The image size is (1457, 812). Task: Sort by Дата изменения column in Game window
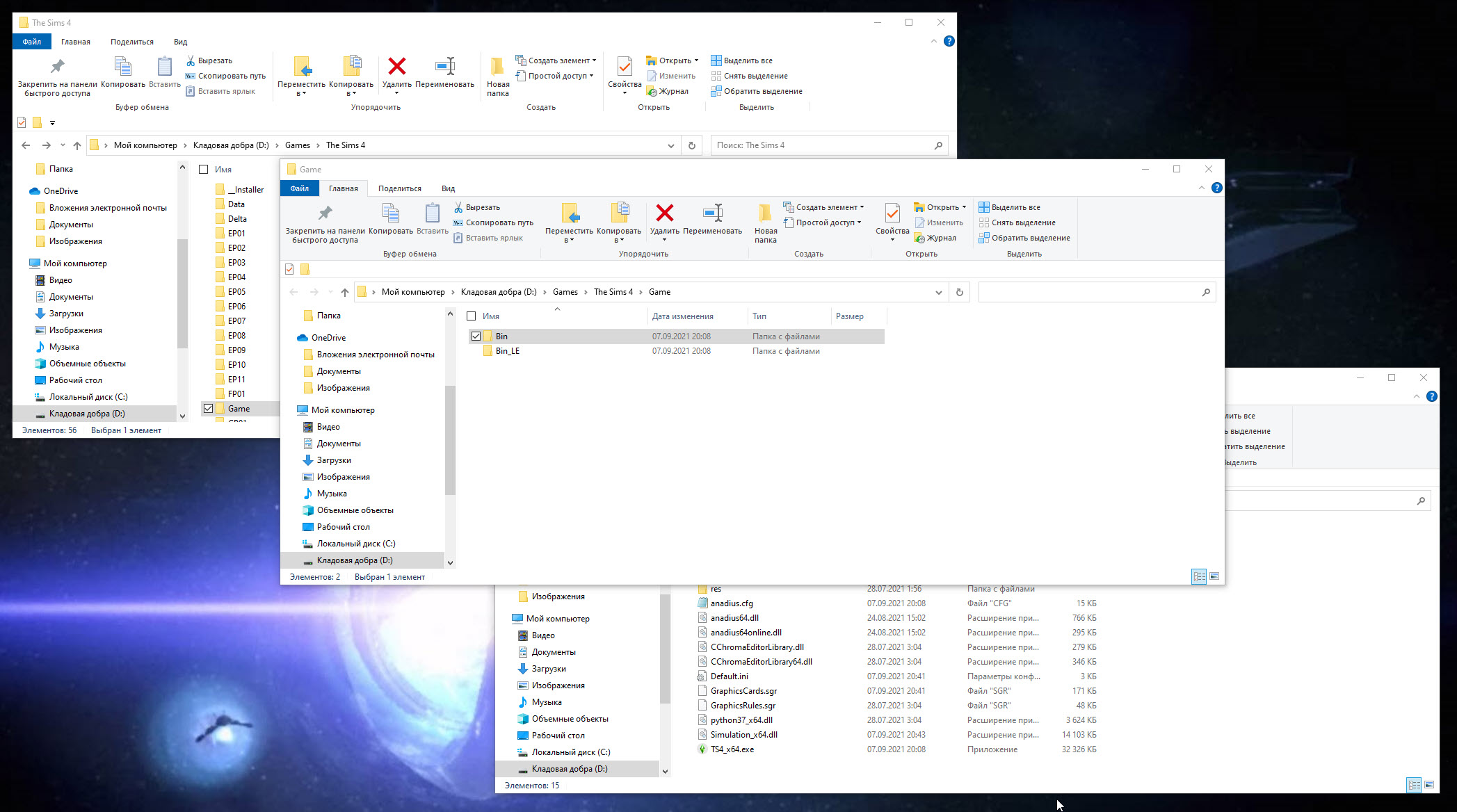tap(682, 316)
